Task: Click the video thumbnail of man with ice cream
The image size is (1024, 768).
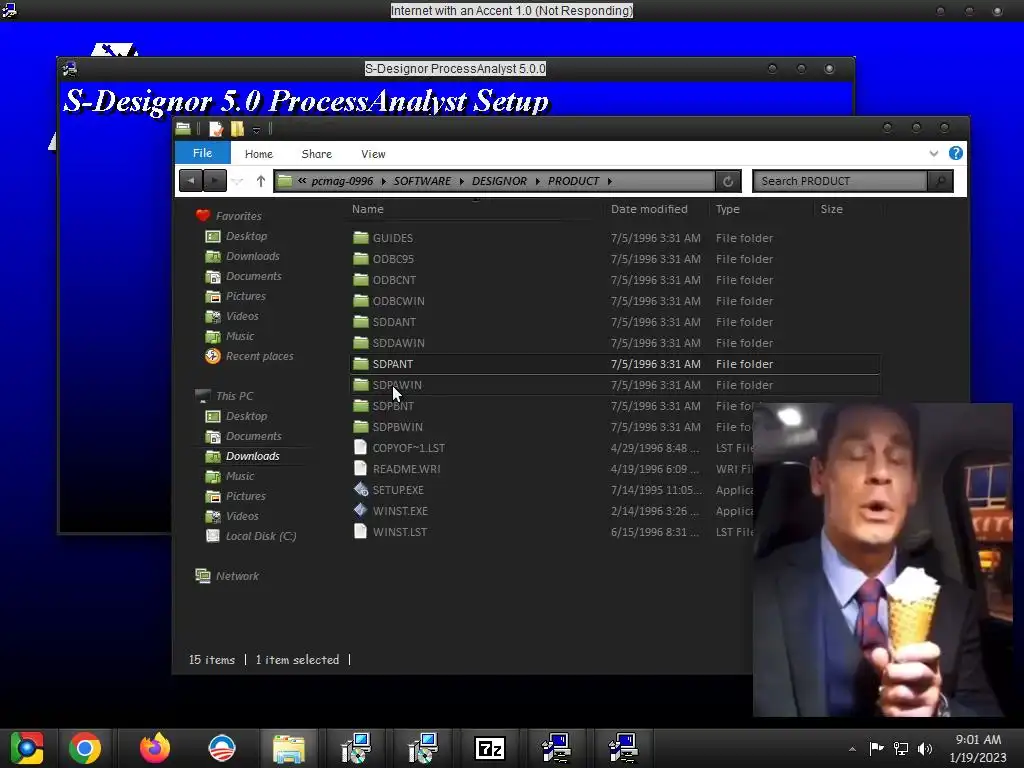Action: coord(882,560)
